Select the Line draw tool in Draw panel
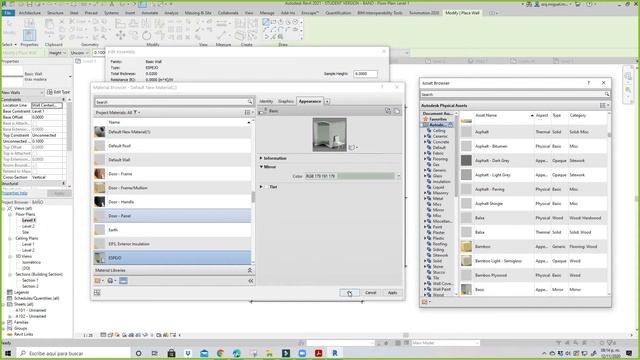The image size is (640, 360). coord(266,22)
